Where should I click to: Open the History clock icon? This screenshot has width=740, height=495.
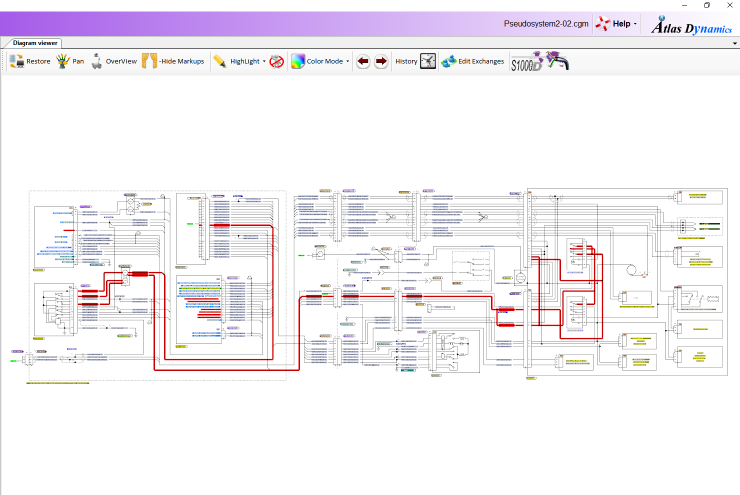[x=428, y=61]
